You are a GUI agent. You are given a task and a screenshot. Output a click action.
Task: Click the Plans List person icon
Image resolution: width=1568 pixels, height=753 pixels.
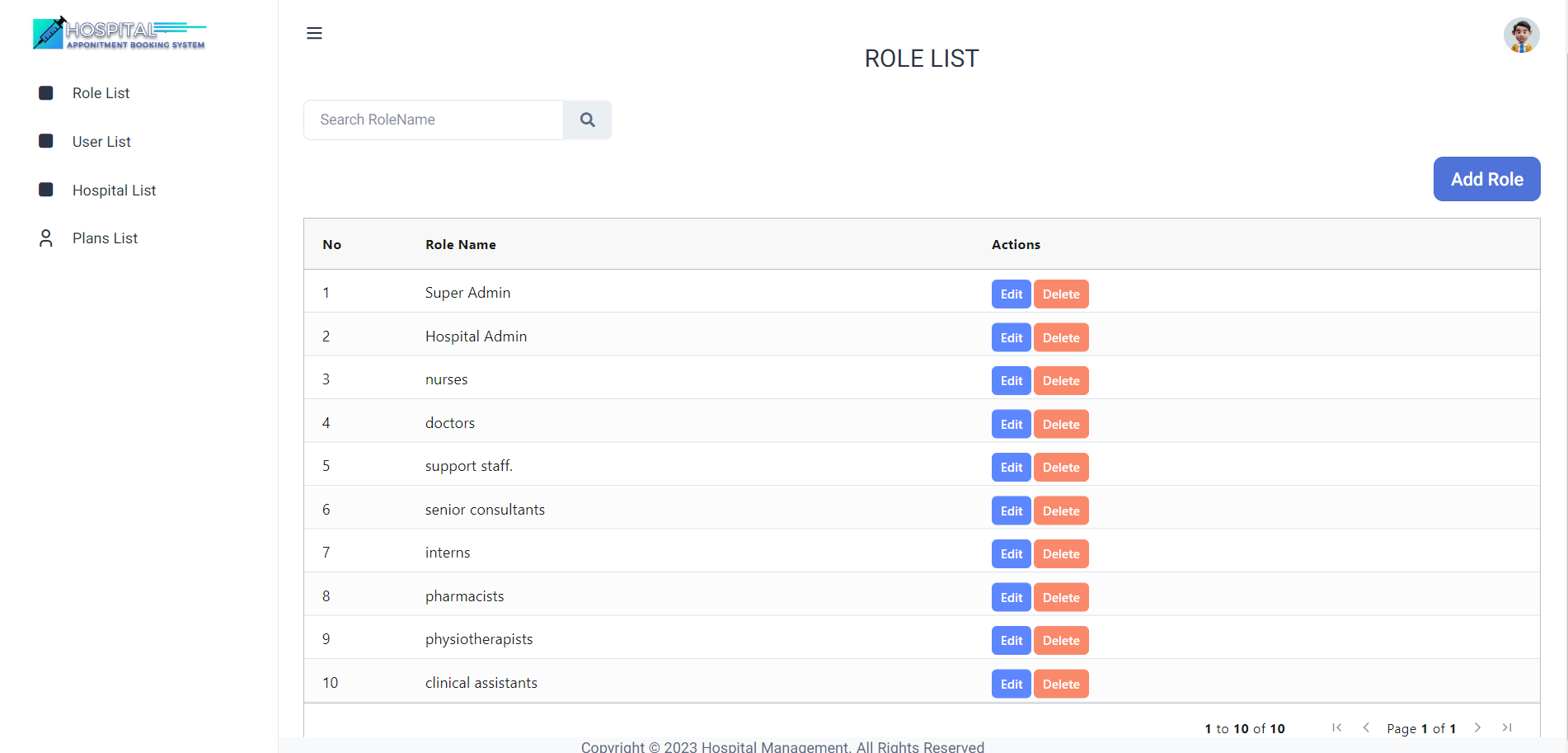click(46, 238)
